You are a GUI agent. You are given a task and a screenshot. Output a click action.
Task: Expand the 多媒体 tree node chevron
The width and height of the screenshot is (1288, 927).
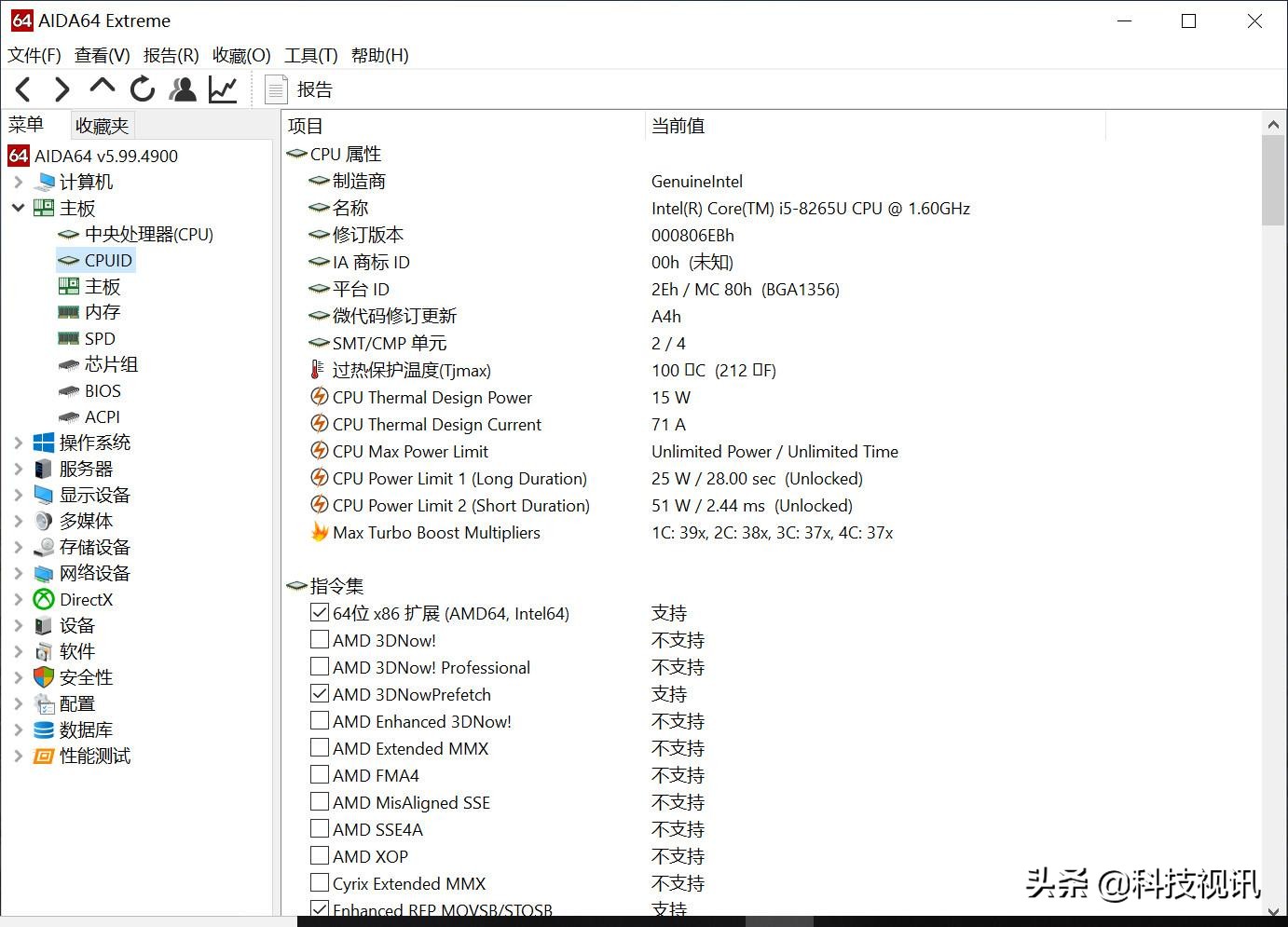(18, 521)
